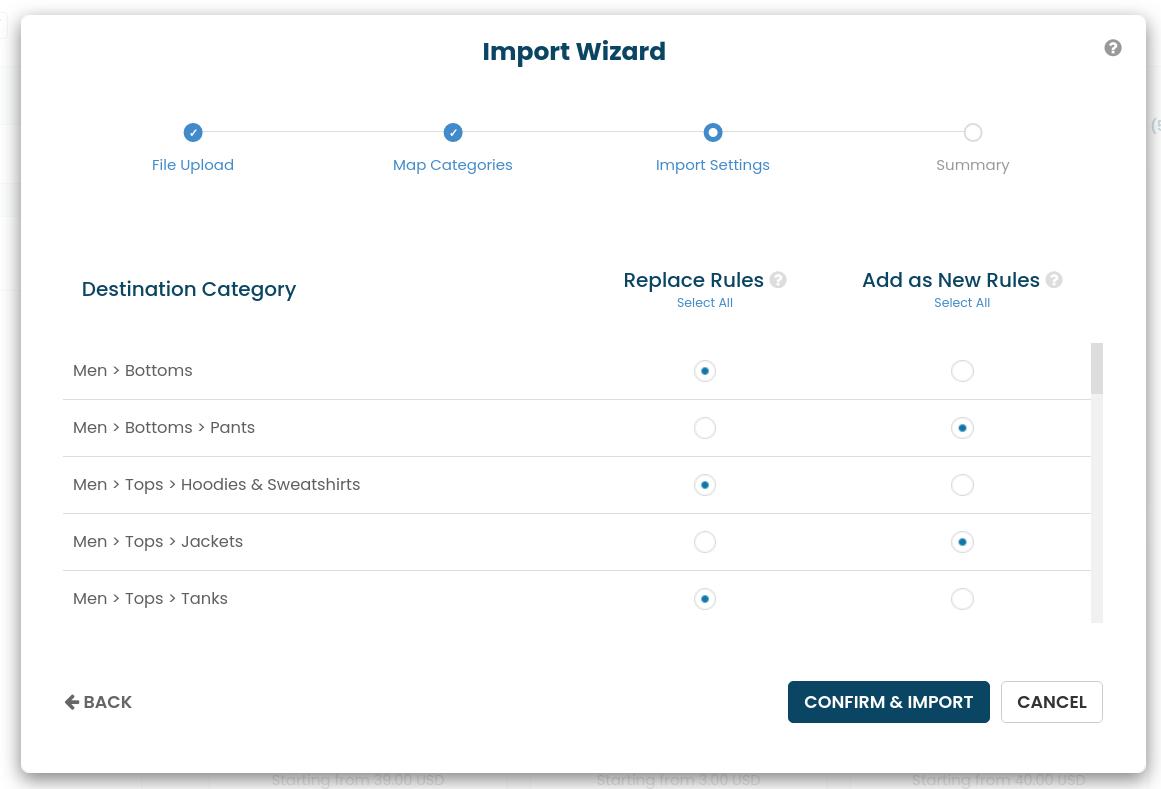Cancel the import wizard
The image size is (1161, 789).
coord(1051,702)
